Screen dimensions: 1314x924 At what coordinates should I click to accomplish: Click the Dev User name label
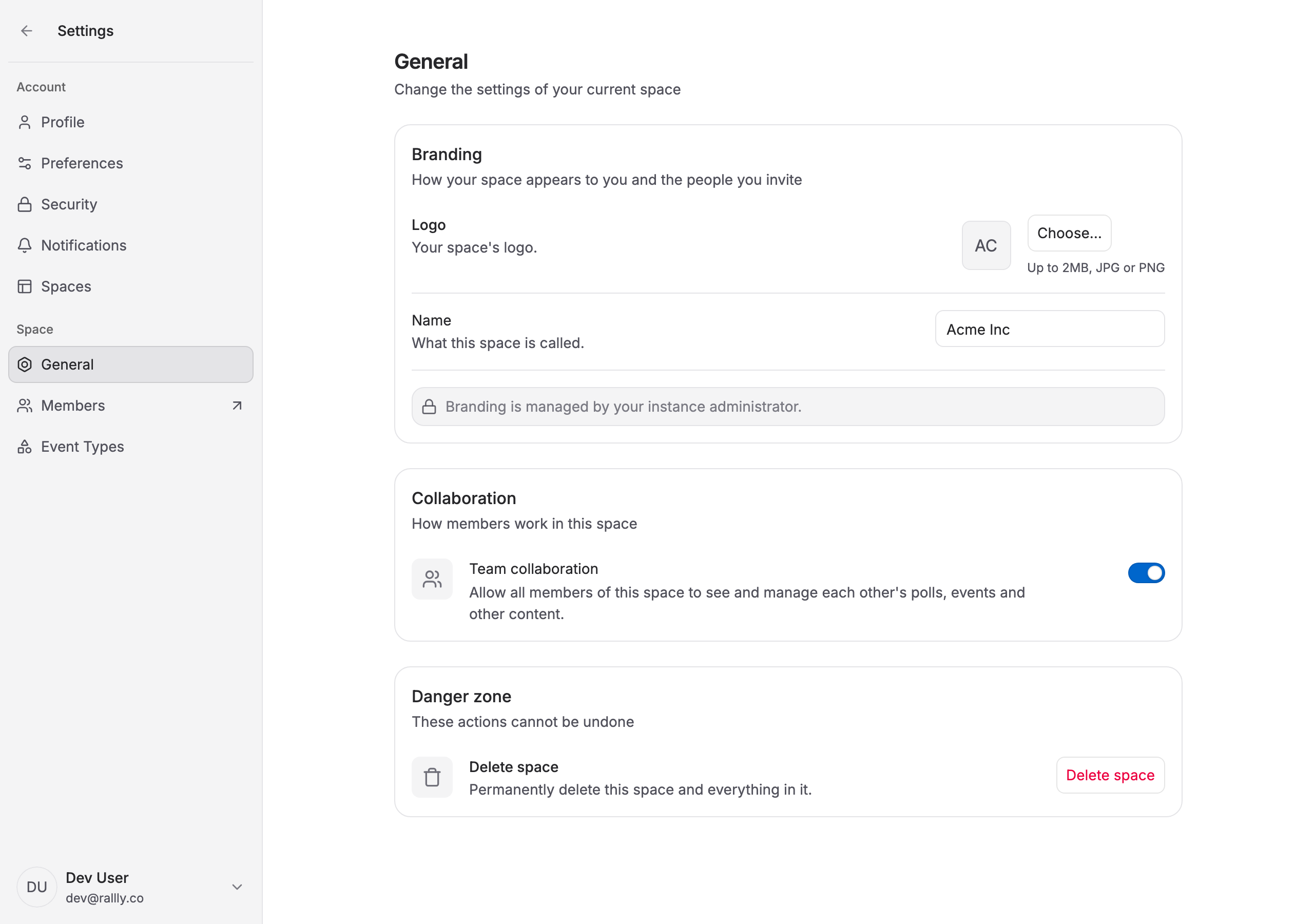[x=96, y=878]
